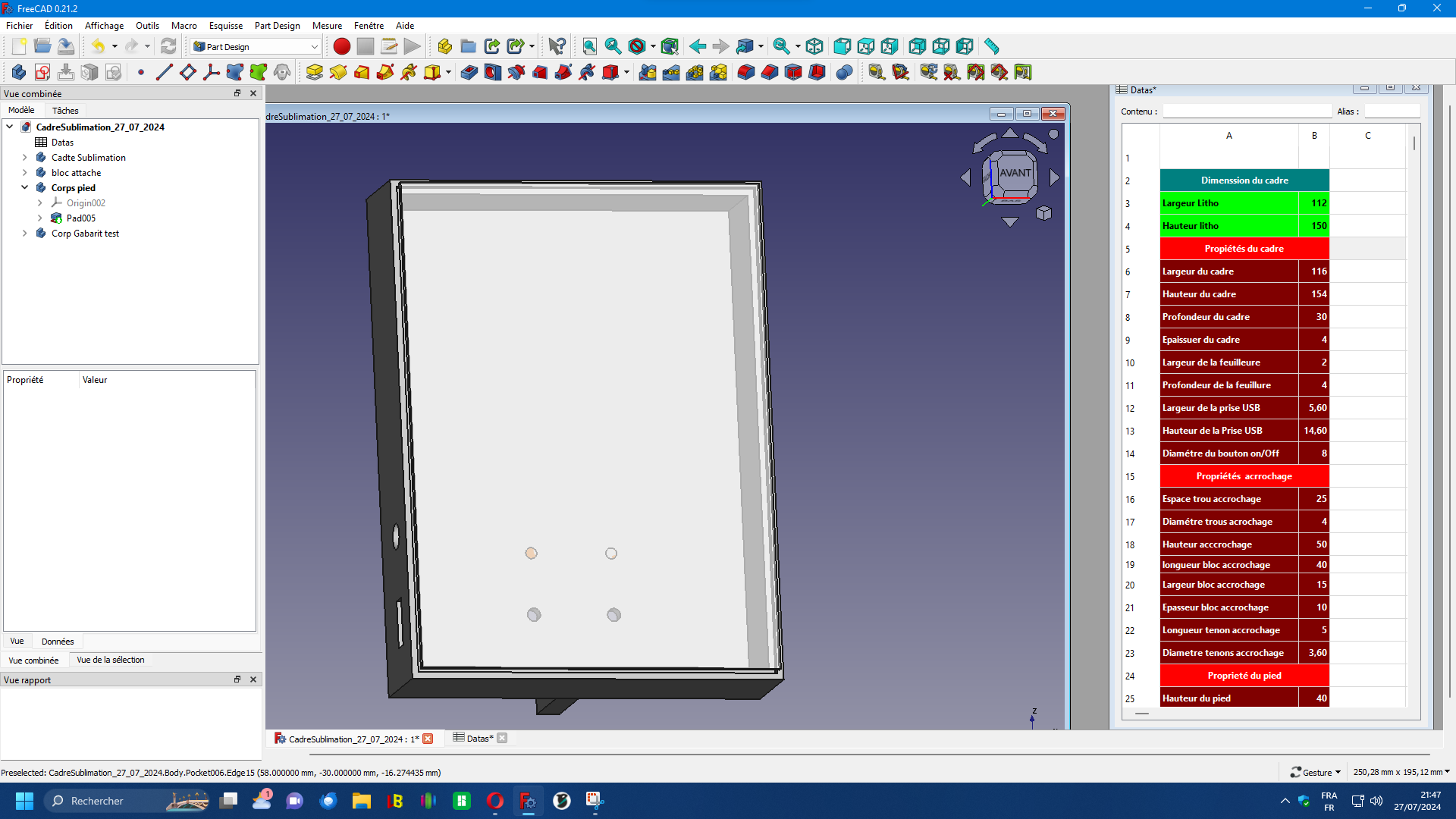Expand the Corp Gabarit test item
The image size is (1456, 819).
pyautogui.click(x=25, y=234)
